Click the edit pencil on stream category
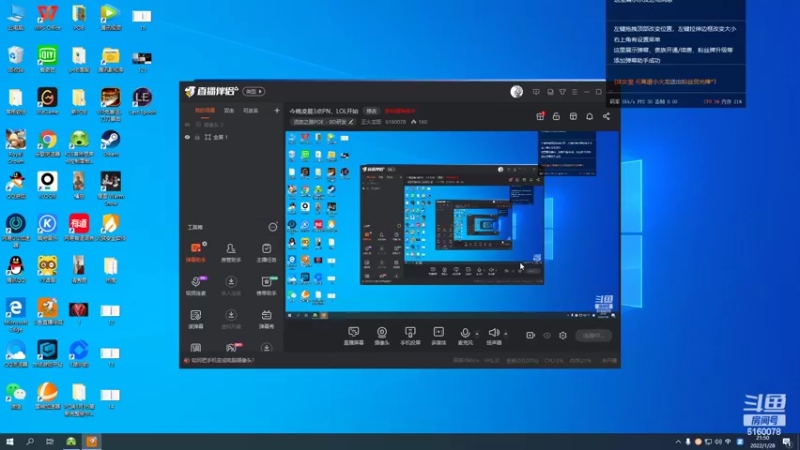This screenshot has height=450, width=800. click(351, 122)
